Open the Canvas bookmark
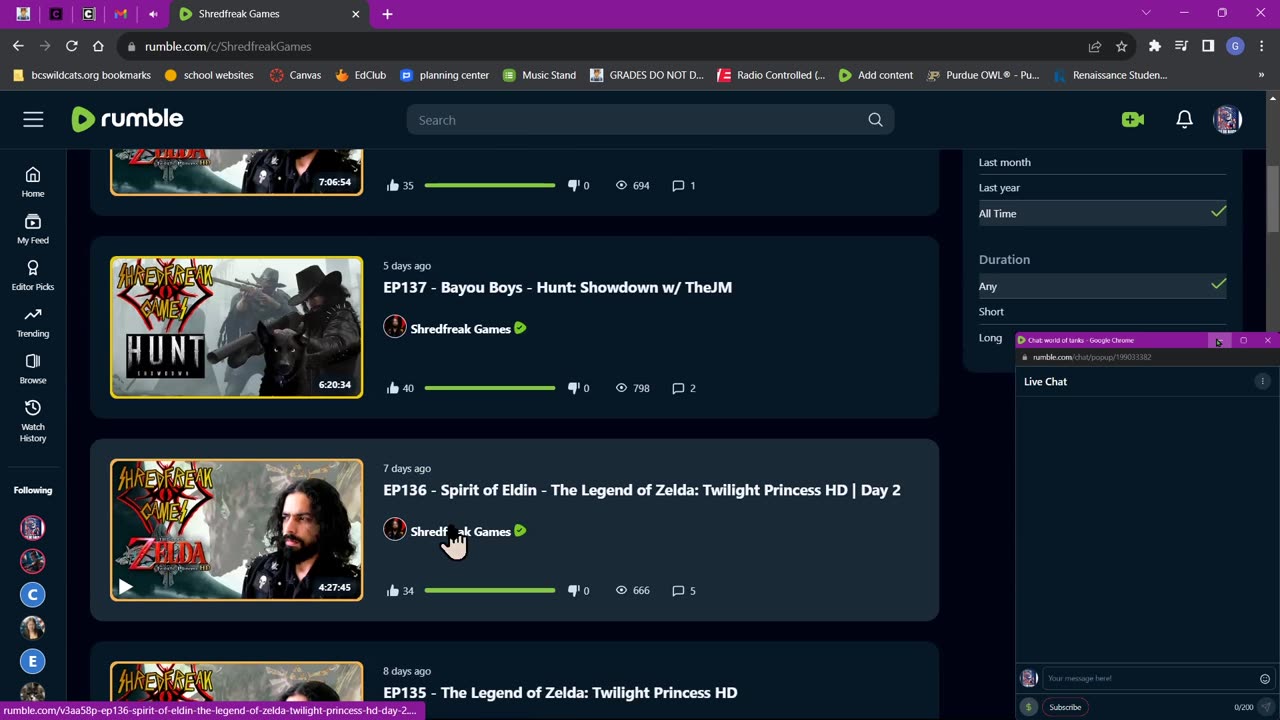1280x720 pixels. pos(295,75)
